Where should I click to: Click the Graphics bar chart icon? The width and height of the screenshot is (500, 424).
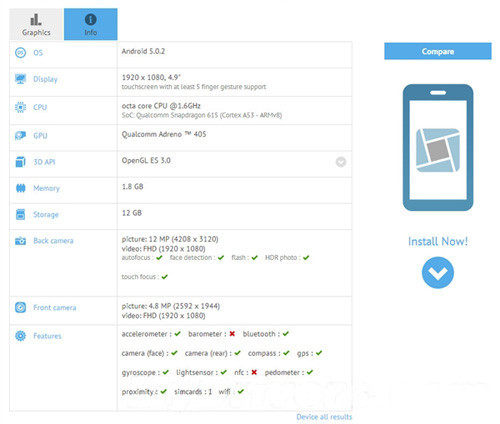click(x=36, y=19)
